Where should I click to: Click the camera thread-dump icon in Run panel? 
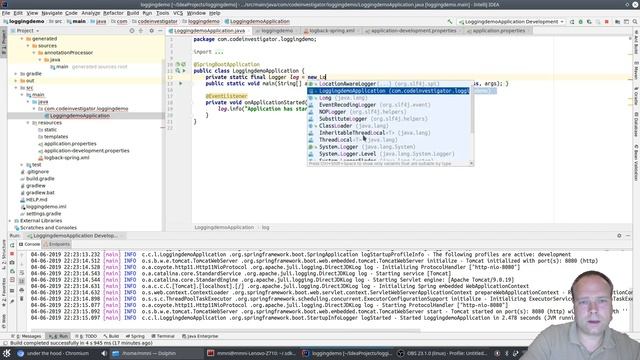tap(12, 263)
